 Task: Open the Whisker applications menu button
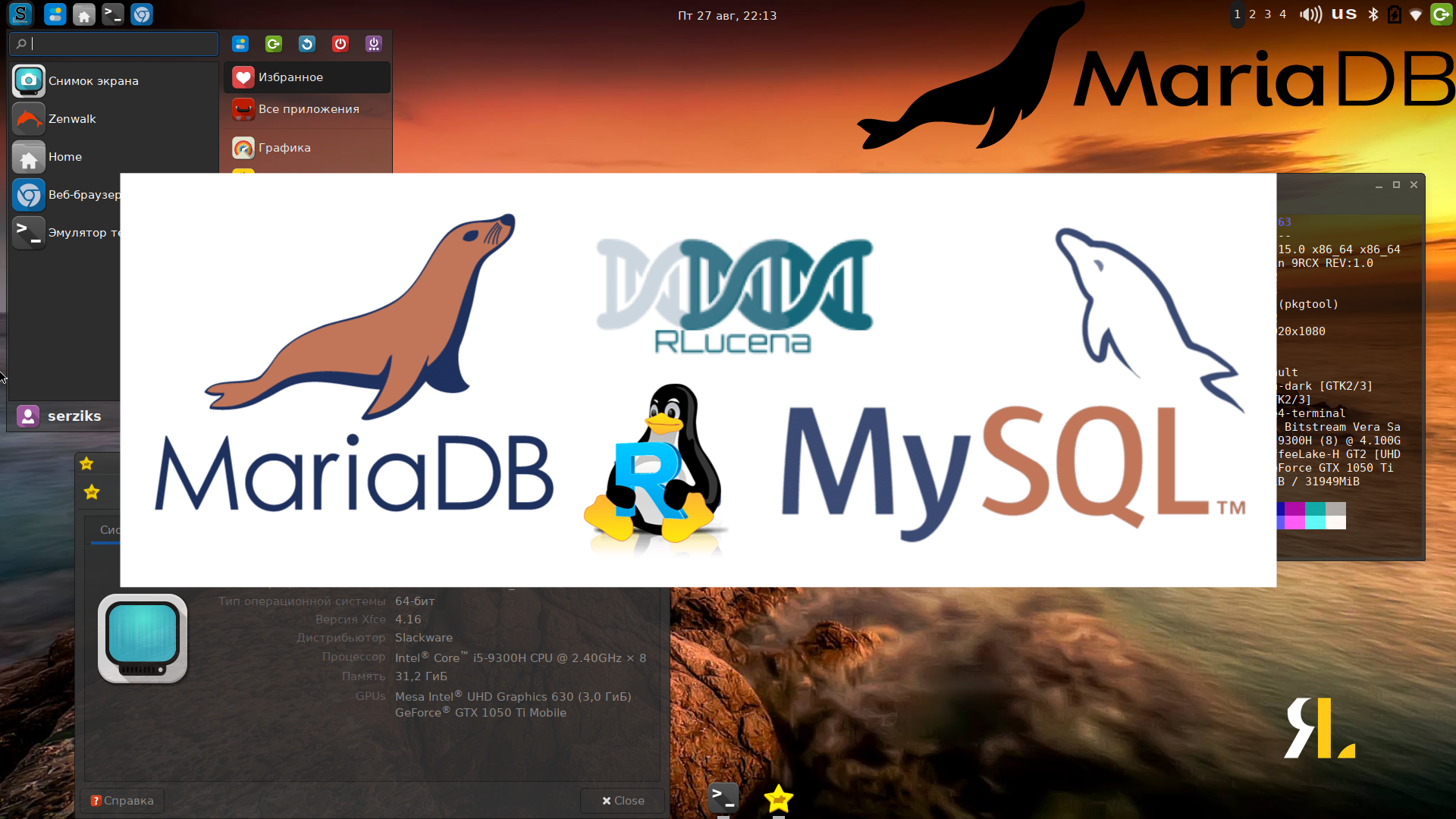tap(20, 14)
